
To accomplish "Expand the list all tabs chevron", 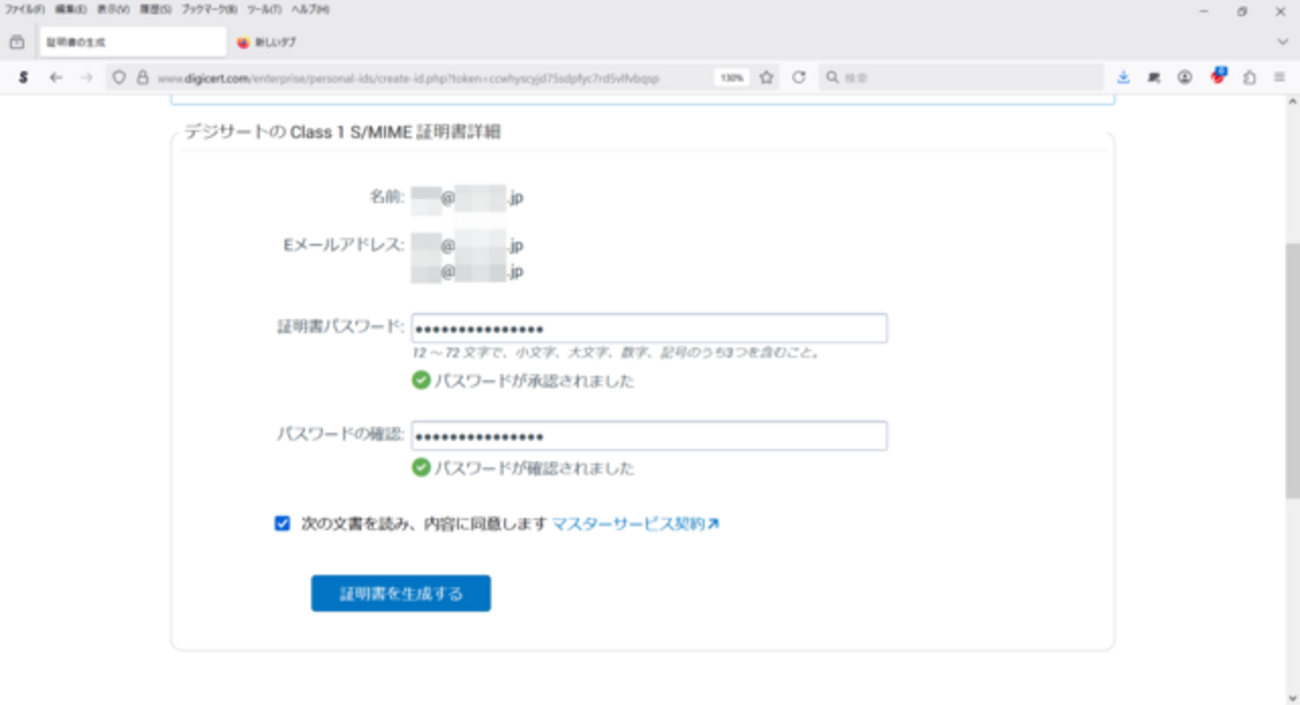I will click(1283, 43).
